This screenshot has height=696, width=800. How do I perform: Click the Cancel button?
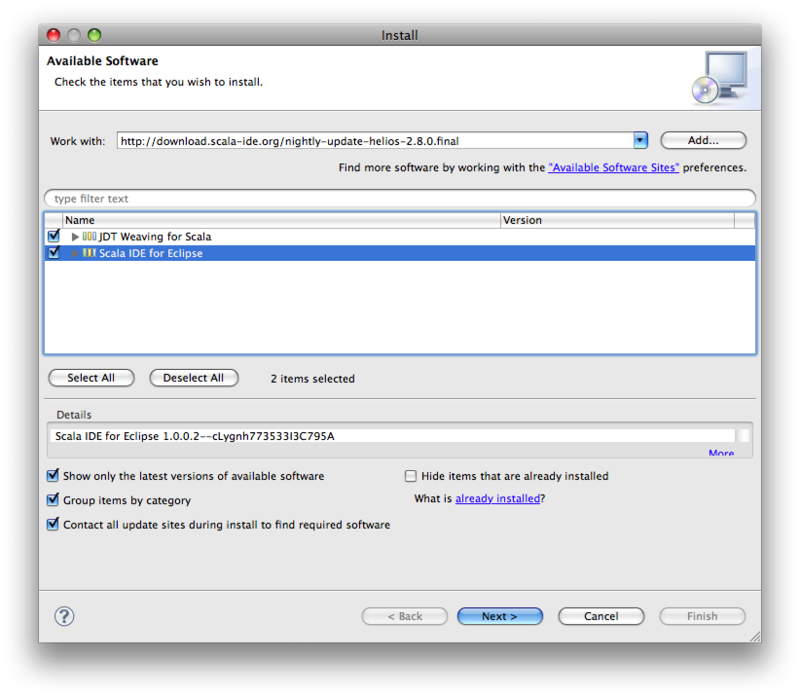601,616
